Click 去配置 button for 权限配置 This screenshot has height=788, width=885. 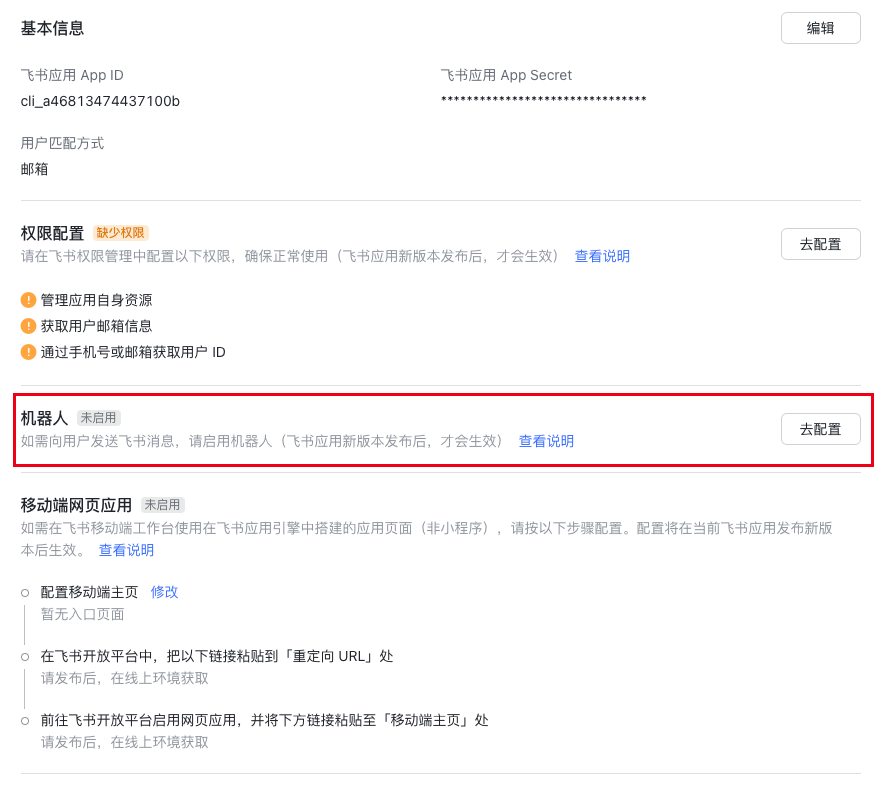(x=820, y=244)
